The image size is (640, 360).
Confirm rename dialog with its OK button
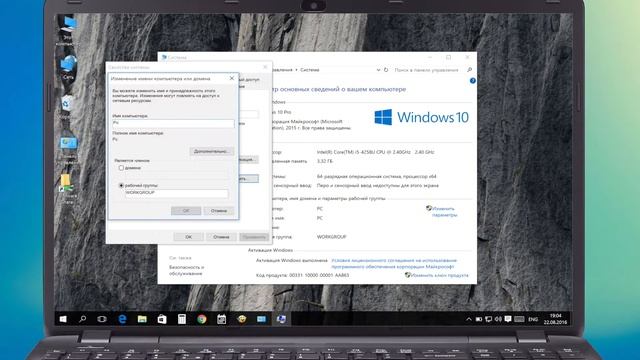pos(186,211)
